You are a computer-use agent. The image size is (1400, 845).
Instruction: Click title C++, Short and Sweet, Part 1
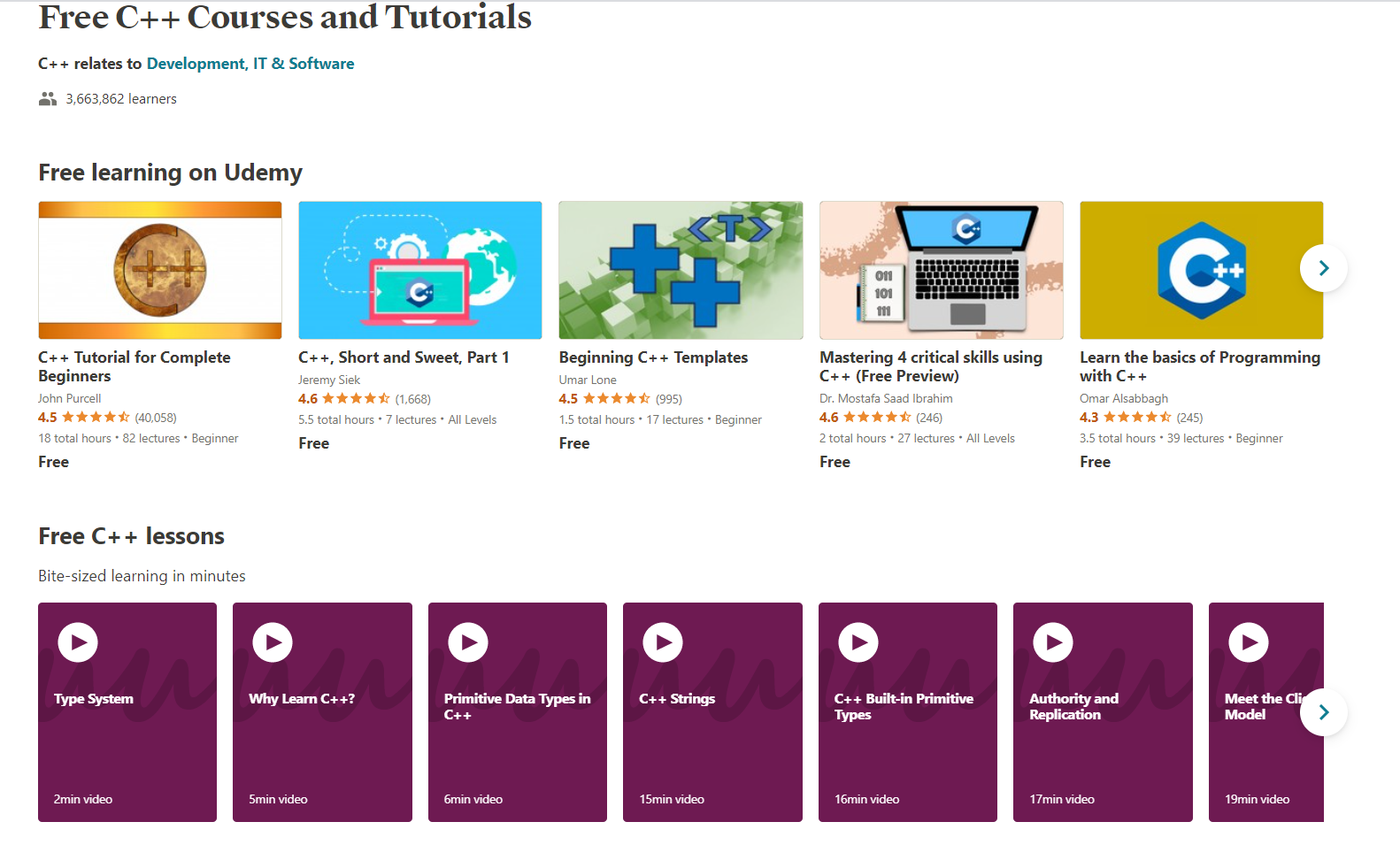coord(404,357)
